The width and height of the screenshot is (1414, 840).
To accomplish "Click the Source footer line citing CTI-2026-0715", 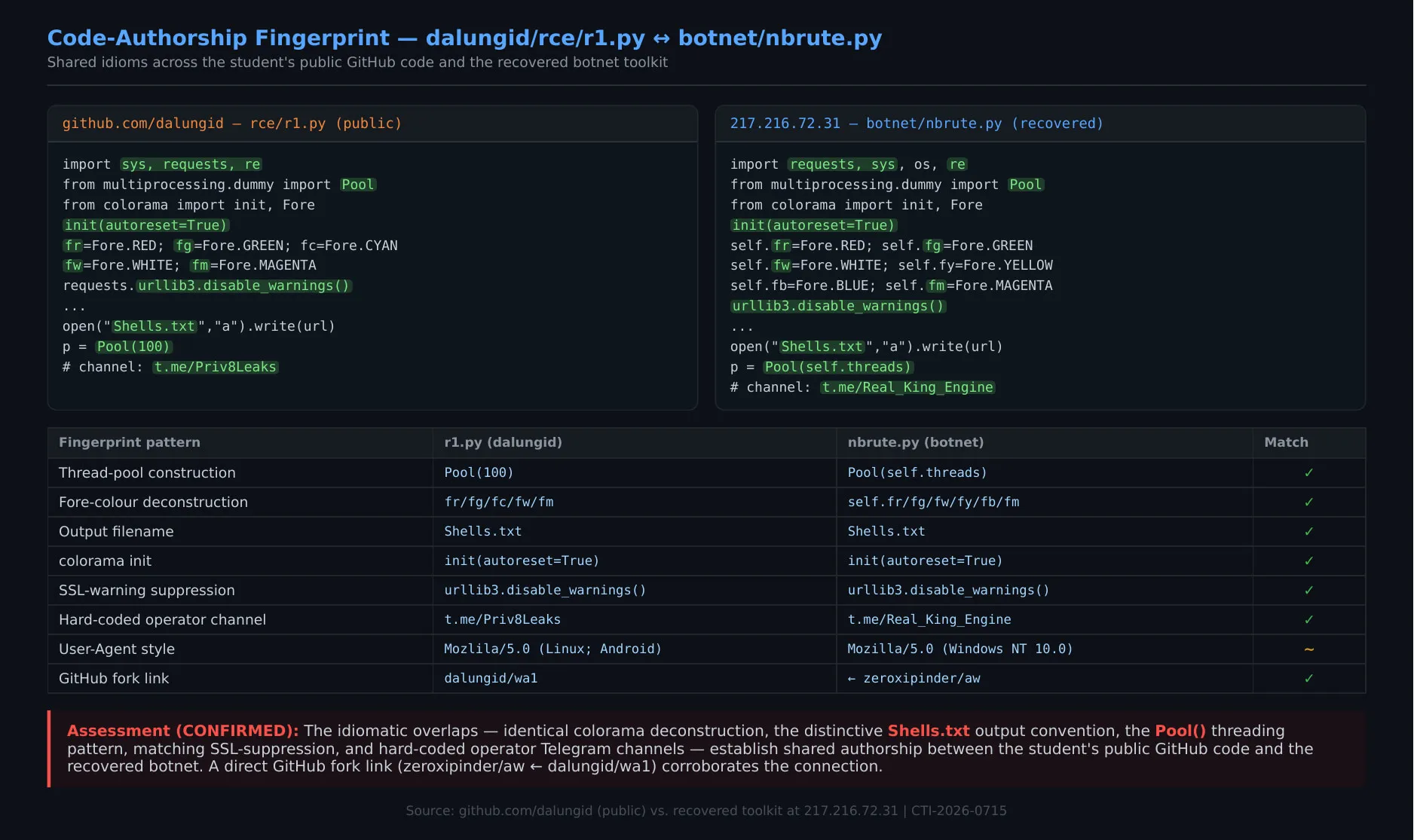I will (x=706, y=811).
